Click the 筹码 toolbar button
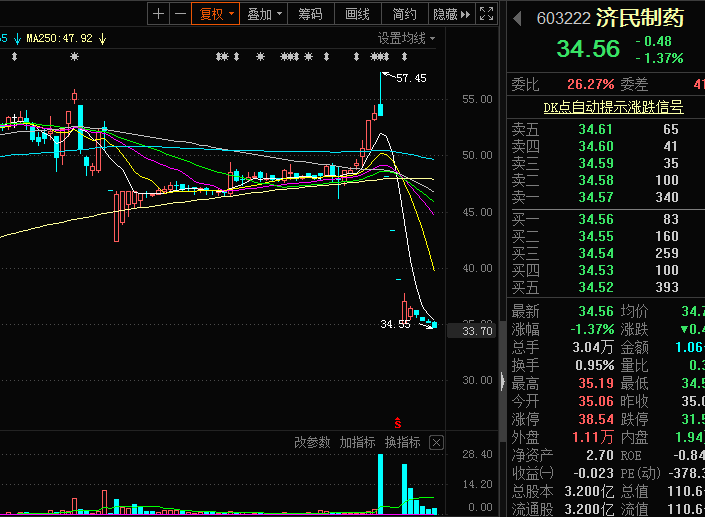705x517 pixels. tap(311, 14)
